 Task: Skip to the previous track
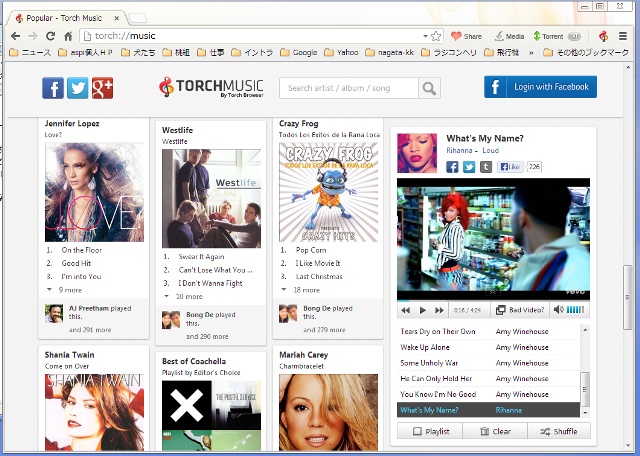tap(405, 310)
